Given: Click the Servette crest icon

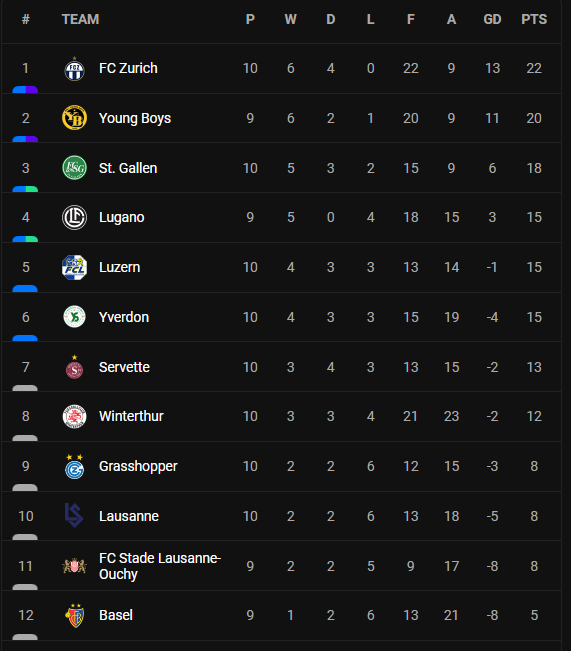Looking at the screenshot, I should click(x=74, y=367).
